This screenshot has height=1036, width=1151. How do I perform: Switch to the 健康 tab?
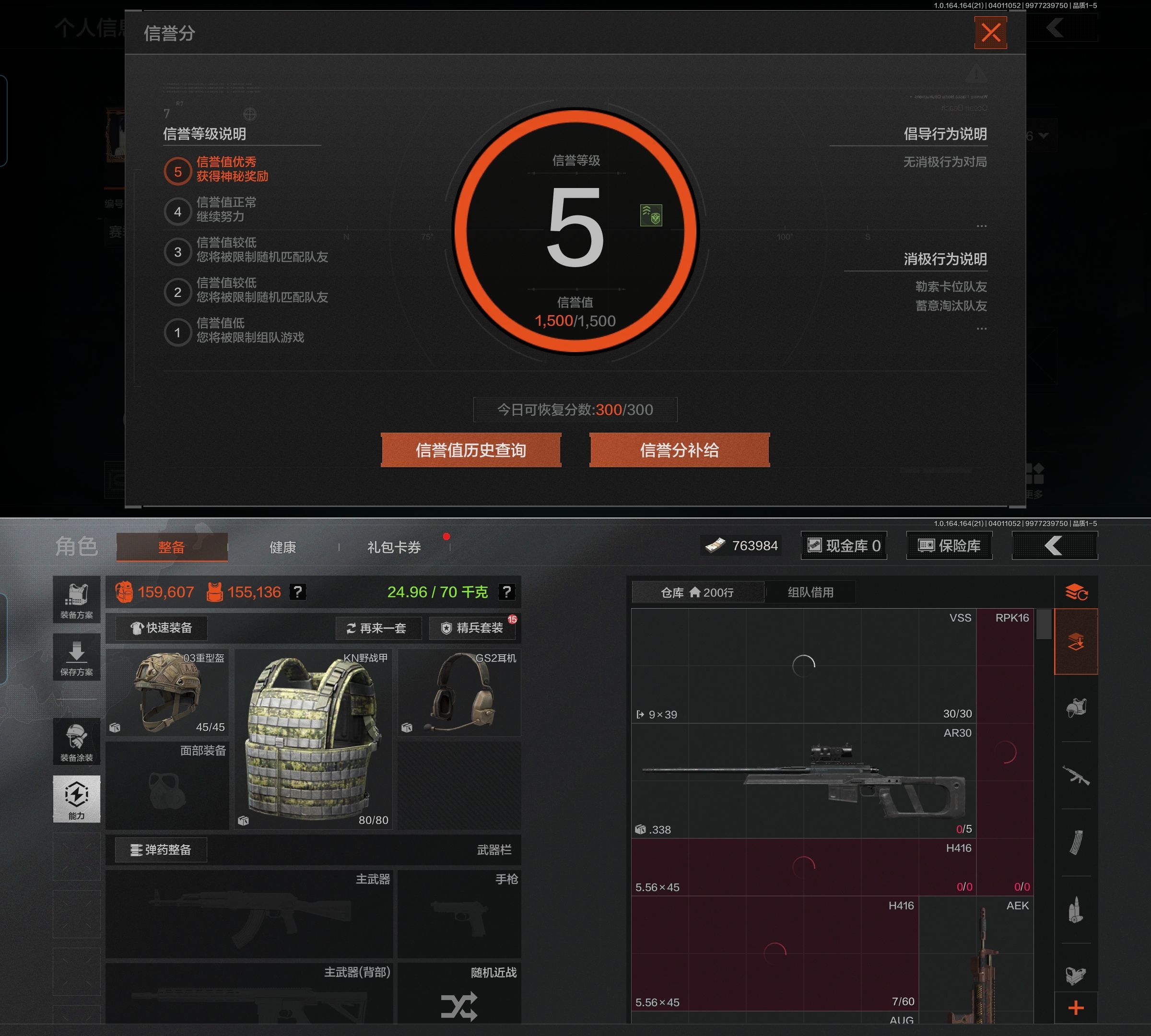pos(282,547)
